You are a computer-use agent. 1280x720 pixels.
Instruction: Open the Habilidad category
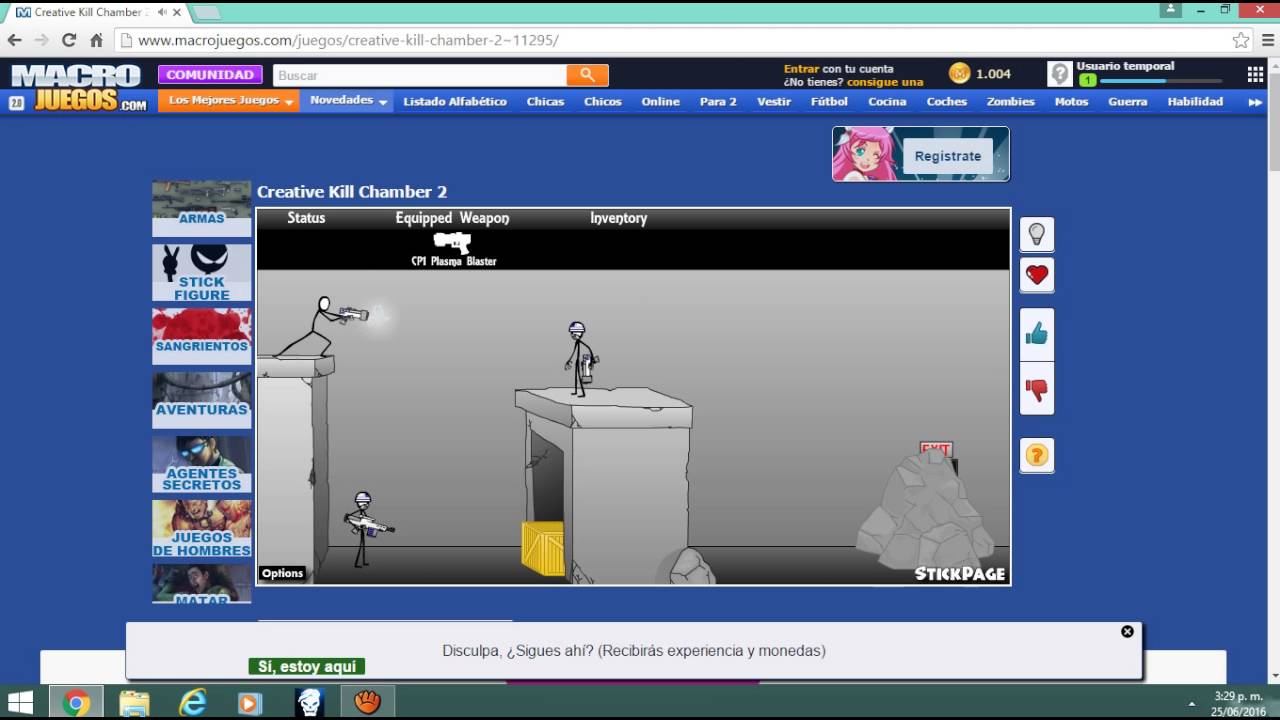[1195, 101]
